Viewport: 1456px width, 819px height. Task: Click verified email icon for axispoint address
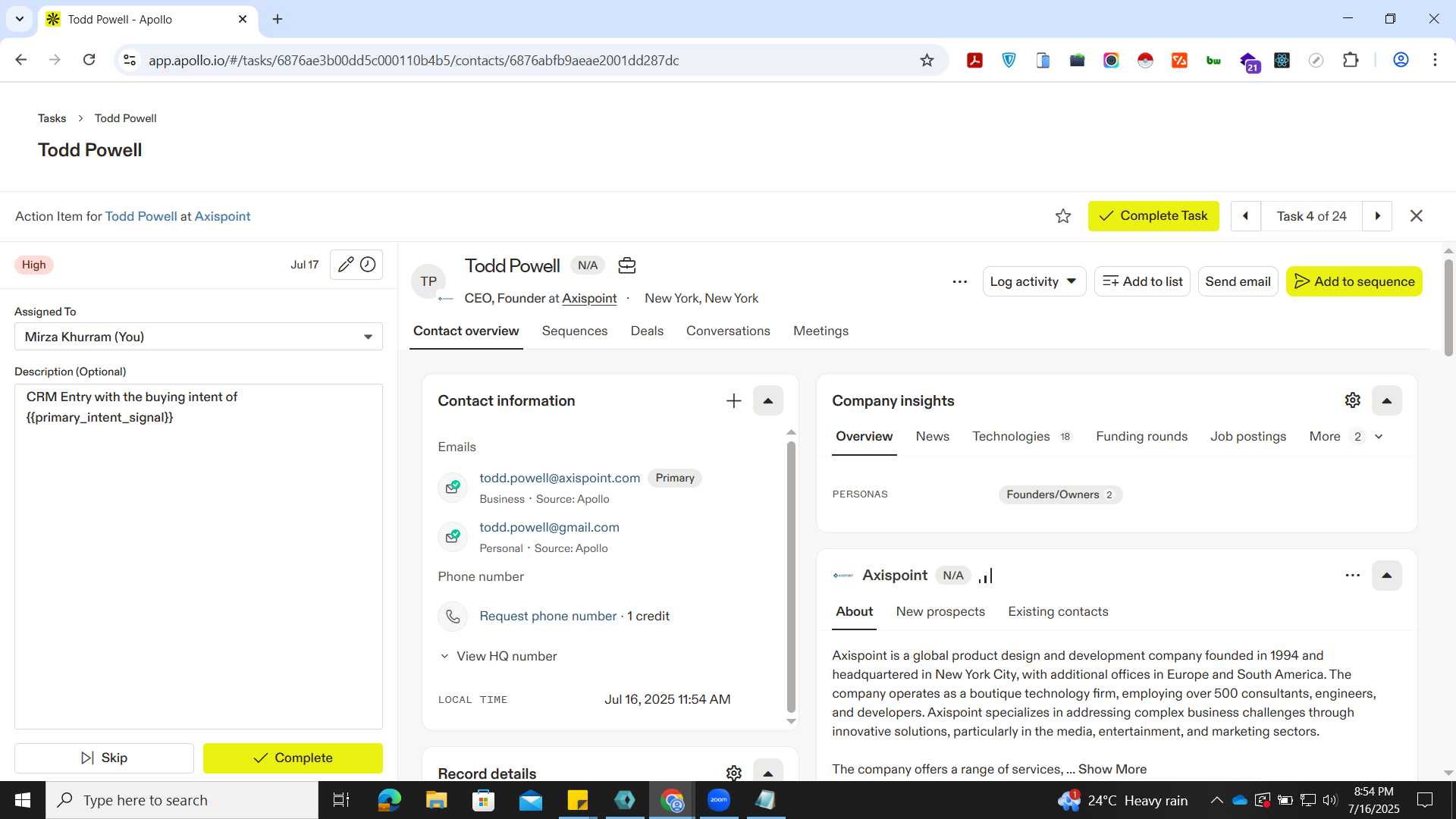pos(453,487)
